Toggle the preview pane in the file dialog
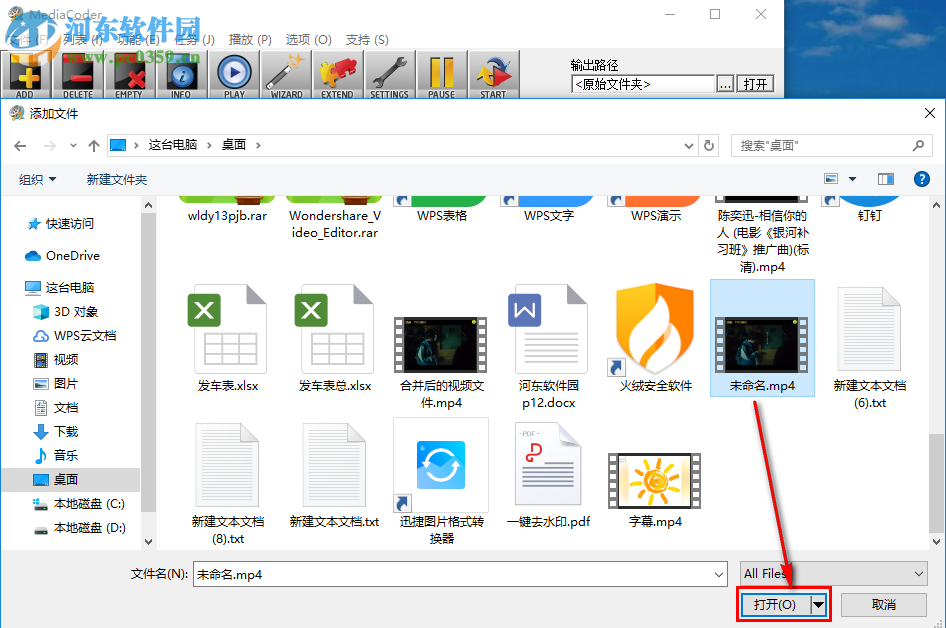This screenshot has width=946, height=628. (x=885, y=179)
